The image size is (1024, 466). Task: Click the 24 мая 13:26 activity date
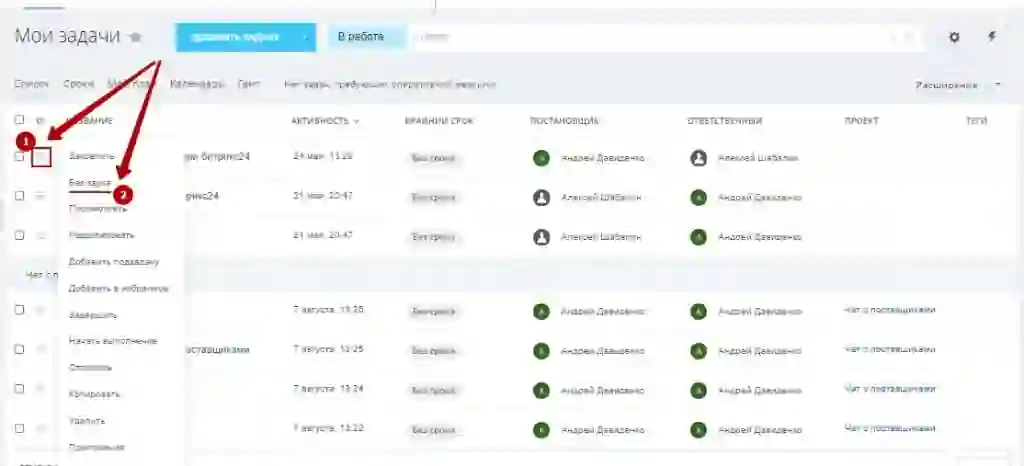[323, 156]
